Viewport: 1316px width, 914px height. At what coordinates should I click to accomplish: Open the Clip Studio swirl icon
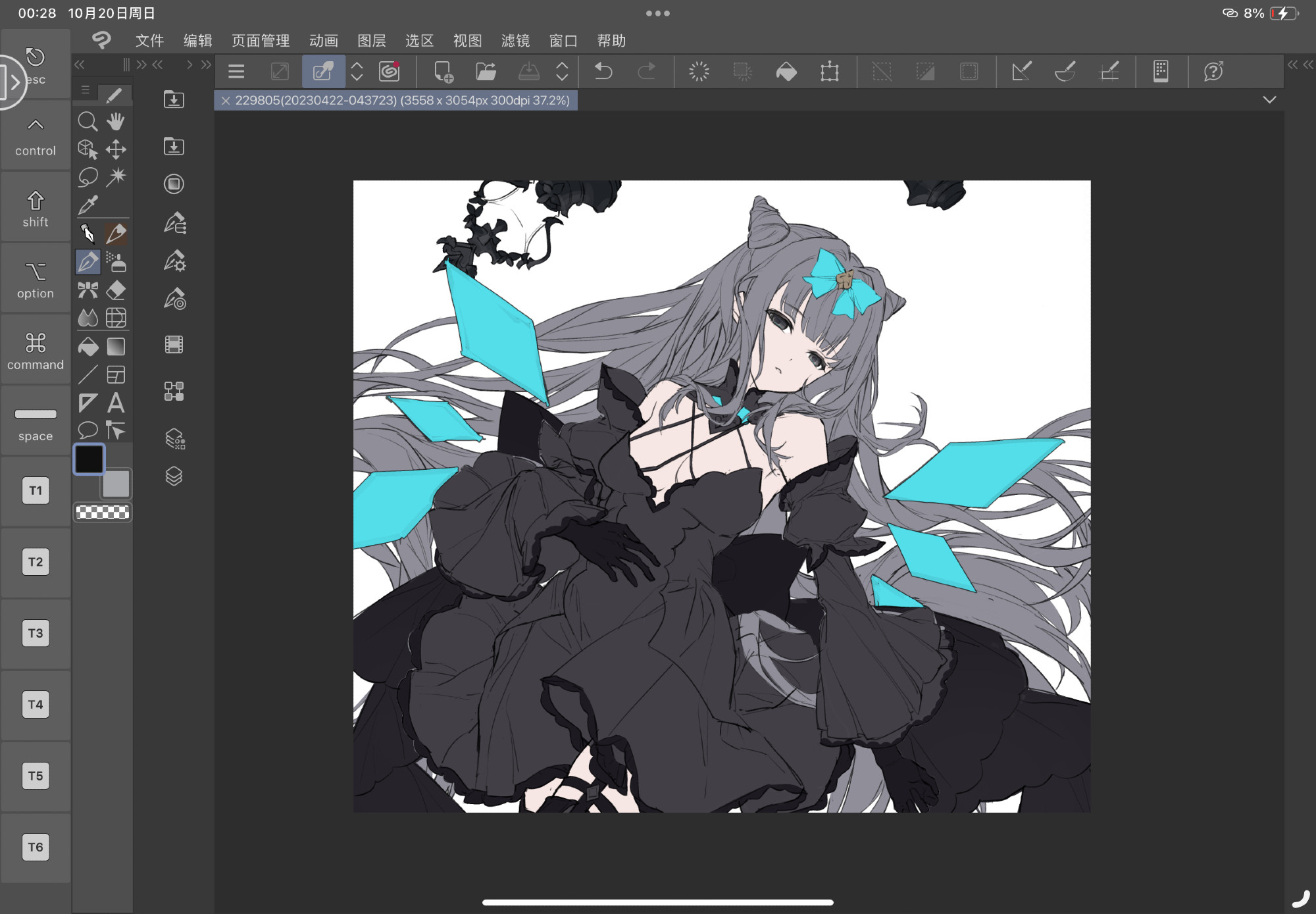tap(390, 71)
